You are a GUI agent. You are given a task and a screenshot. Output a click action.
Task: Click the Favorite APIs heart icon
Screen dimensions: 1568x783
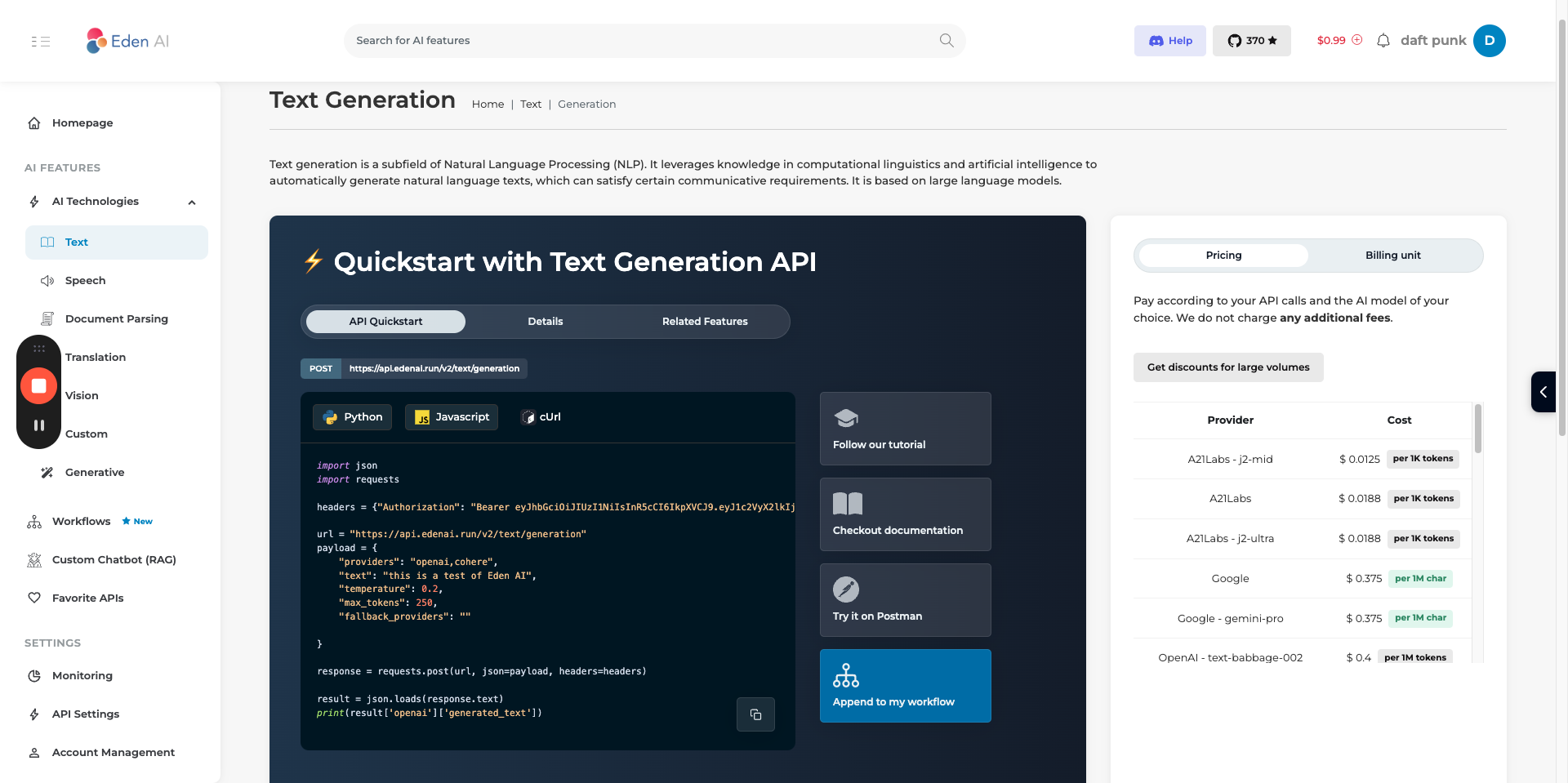[x=34, y=598]
